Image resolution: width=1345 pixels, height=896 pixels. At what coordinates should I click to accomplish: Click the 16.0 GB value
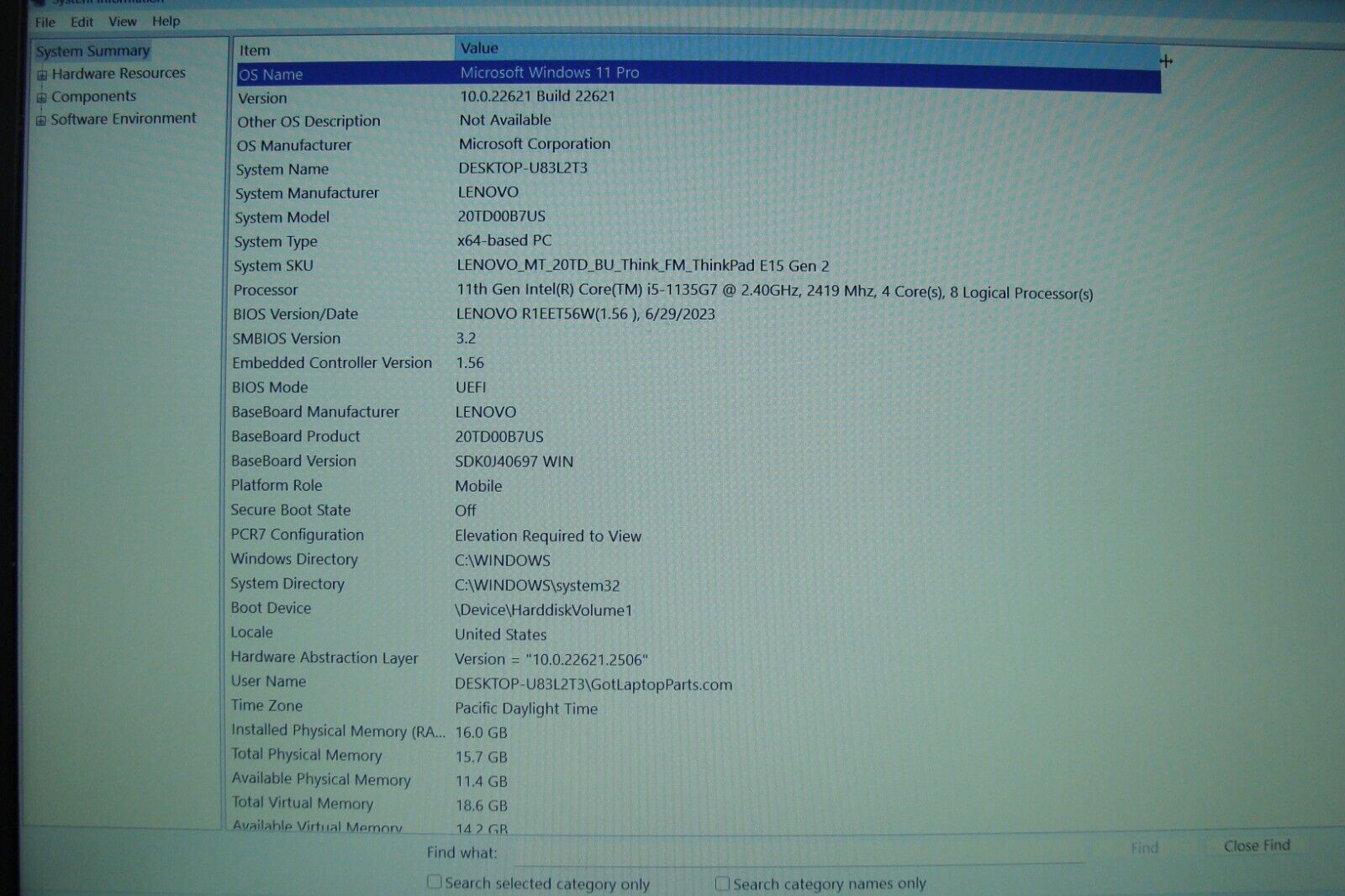(481, 733)
